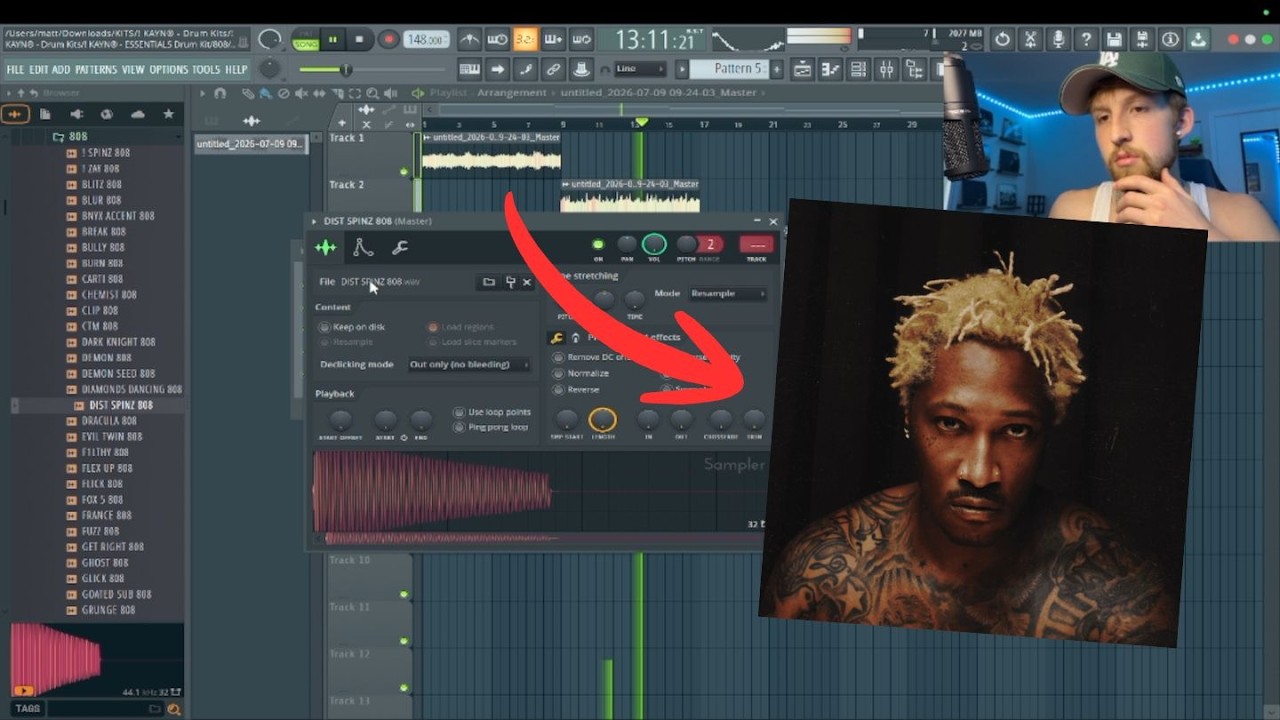Click the main pitch knob

(x=270, y=69)
